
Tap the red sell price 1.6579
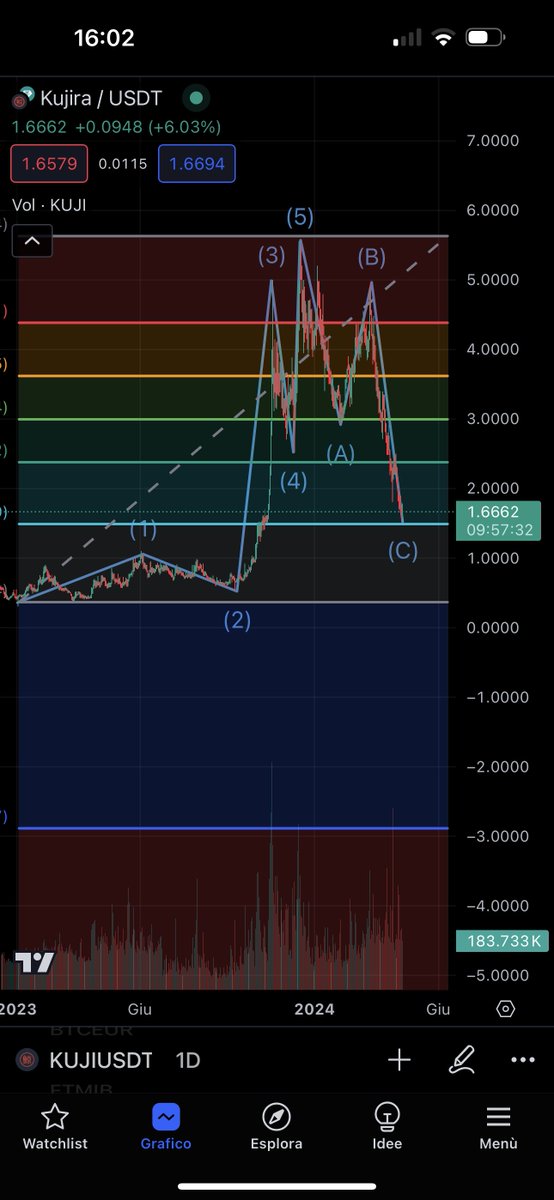click(49, 164)
